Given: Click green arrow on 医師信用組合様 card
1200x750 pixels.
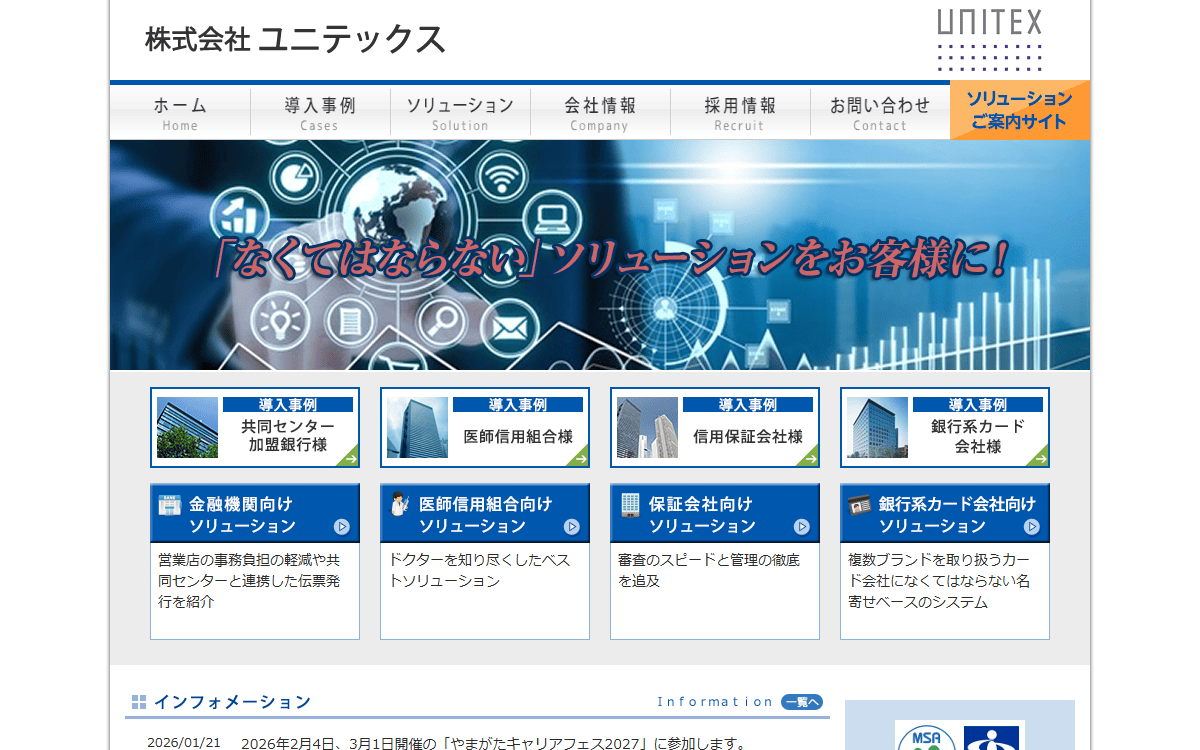Looking at the screenshot, I should coord(579,458).
